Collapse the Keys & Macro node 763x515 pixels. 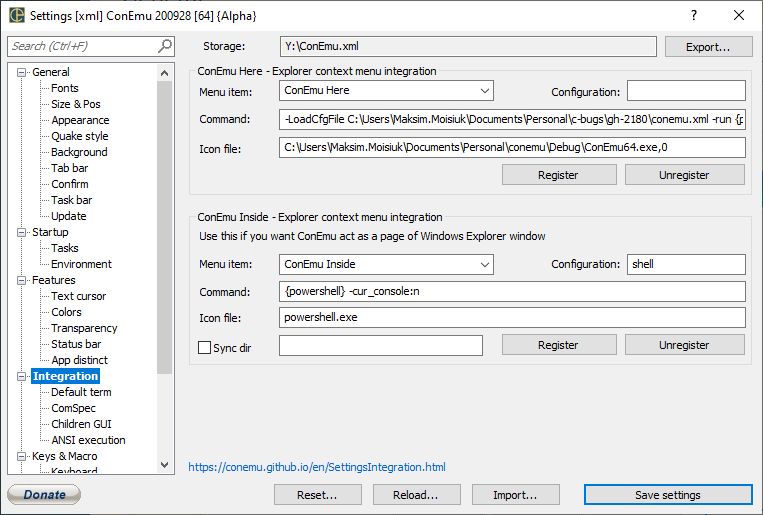[21, 457]
